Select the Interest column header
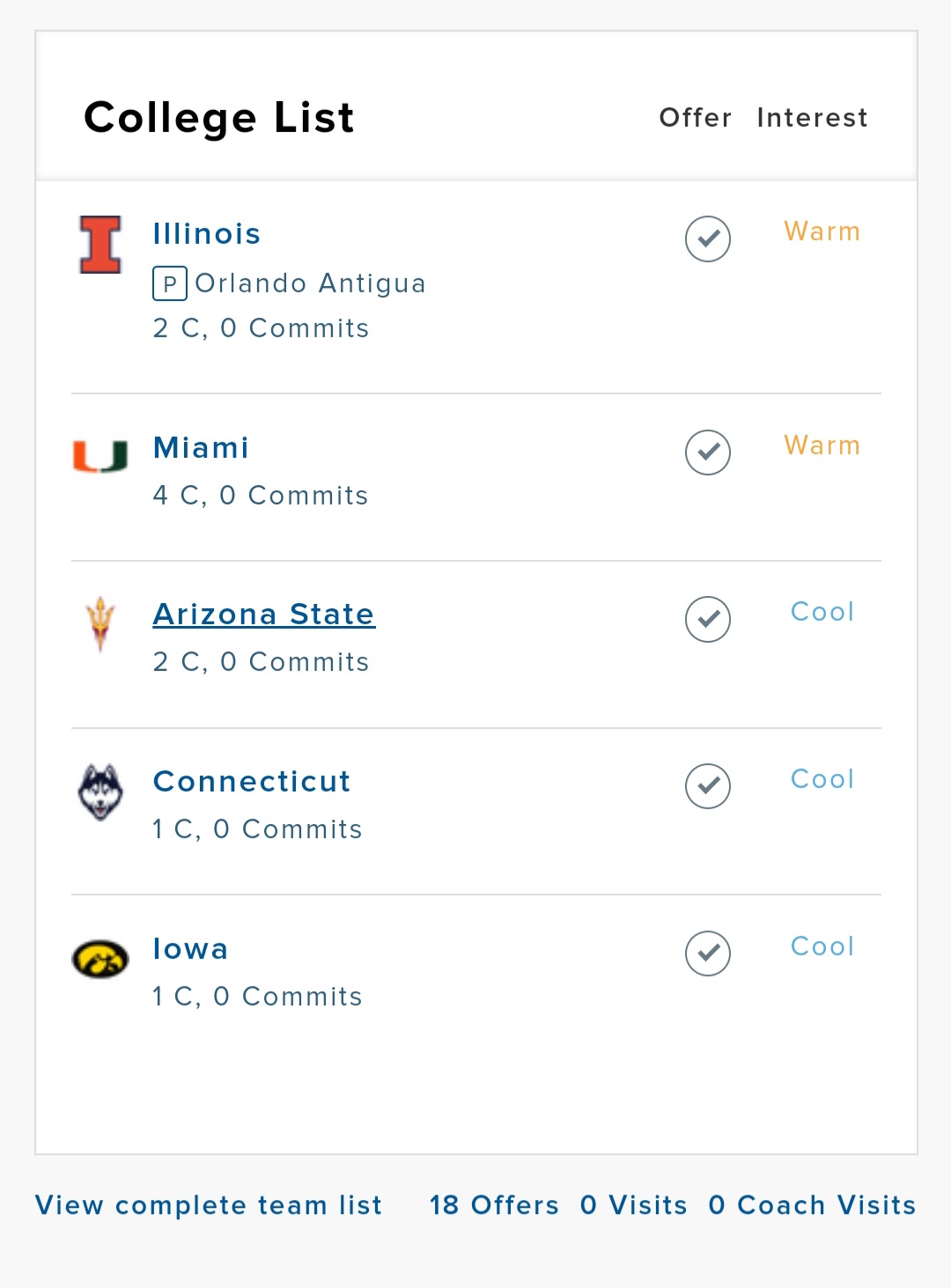 (812, 118)
